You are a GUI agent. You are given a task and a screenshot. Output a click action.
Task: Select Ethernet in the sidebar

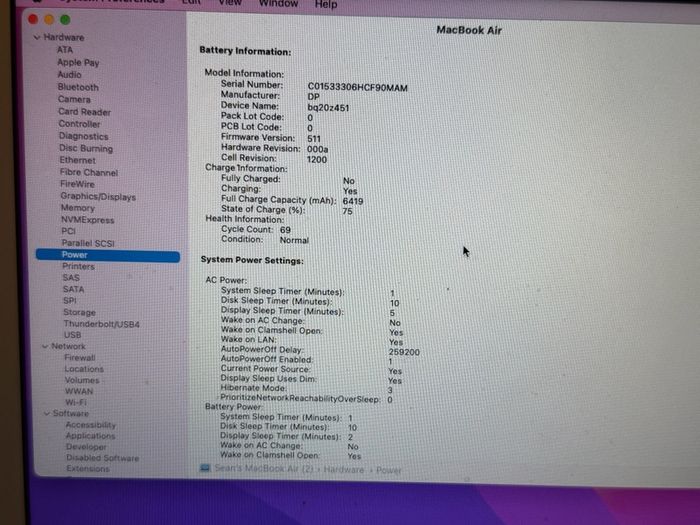[78, 160]
